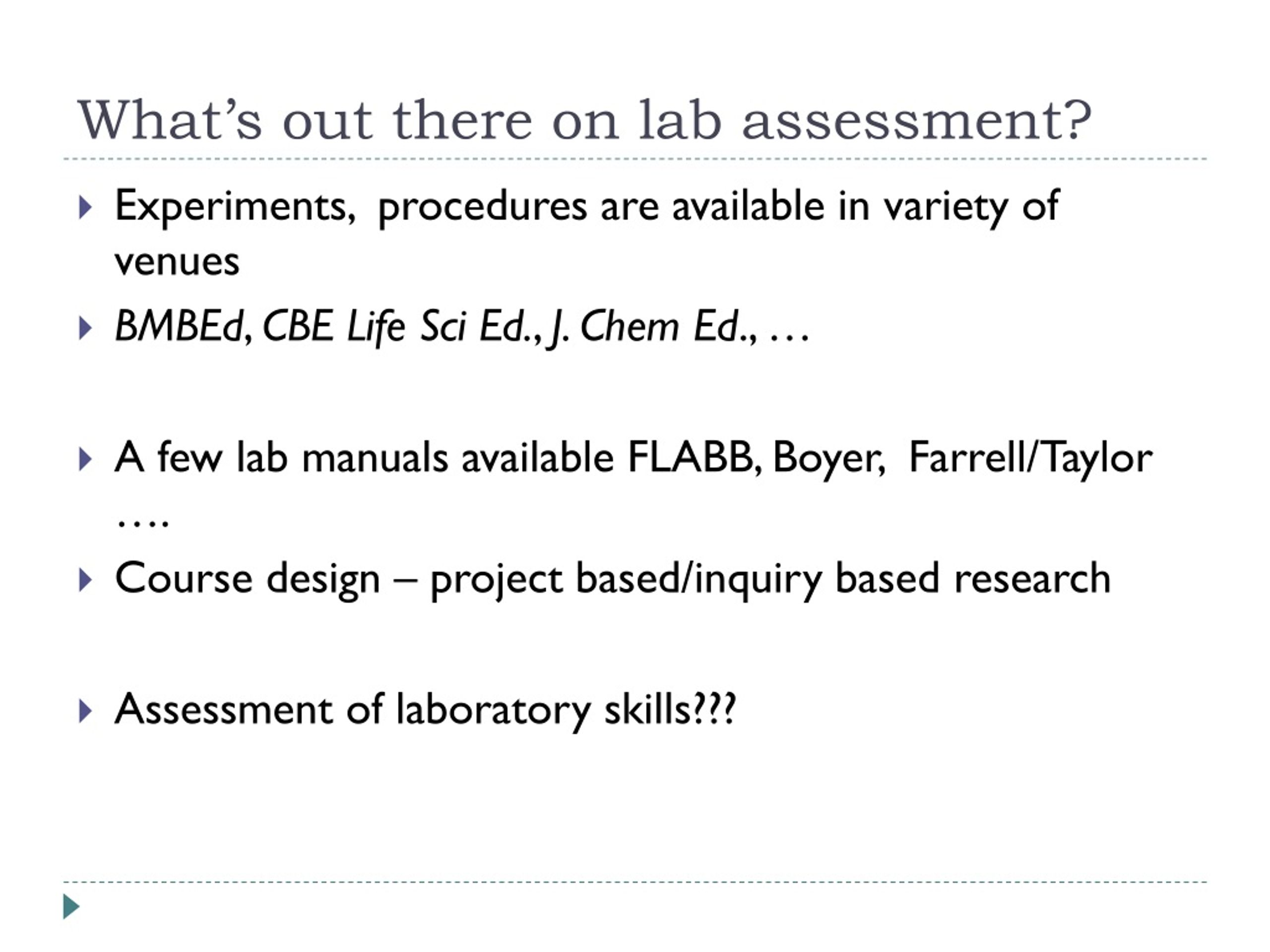1270x952 pixels.
Task: Click the slide title about lab assessment
Action: click(x=584, y=120)
